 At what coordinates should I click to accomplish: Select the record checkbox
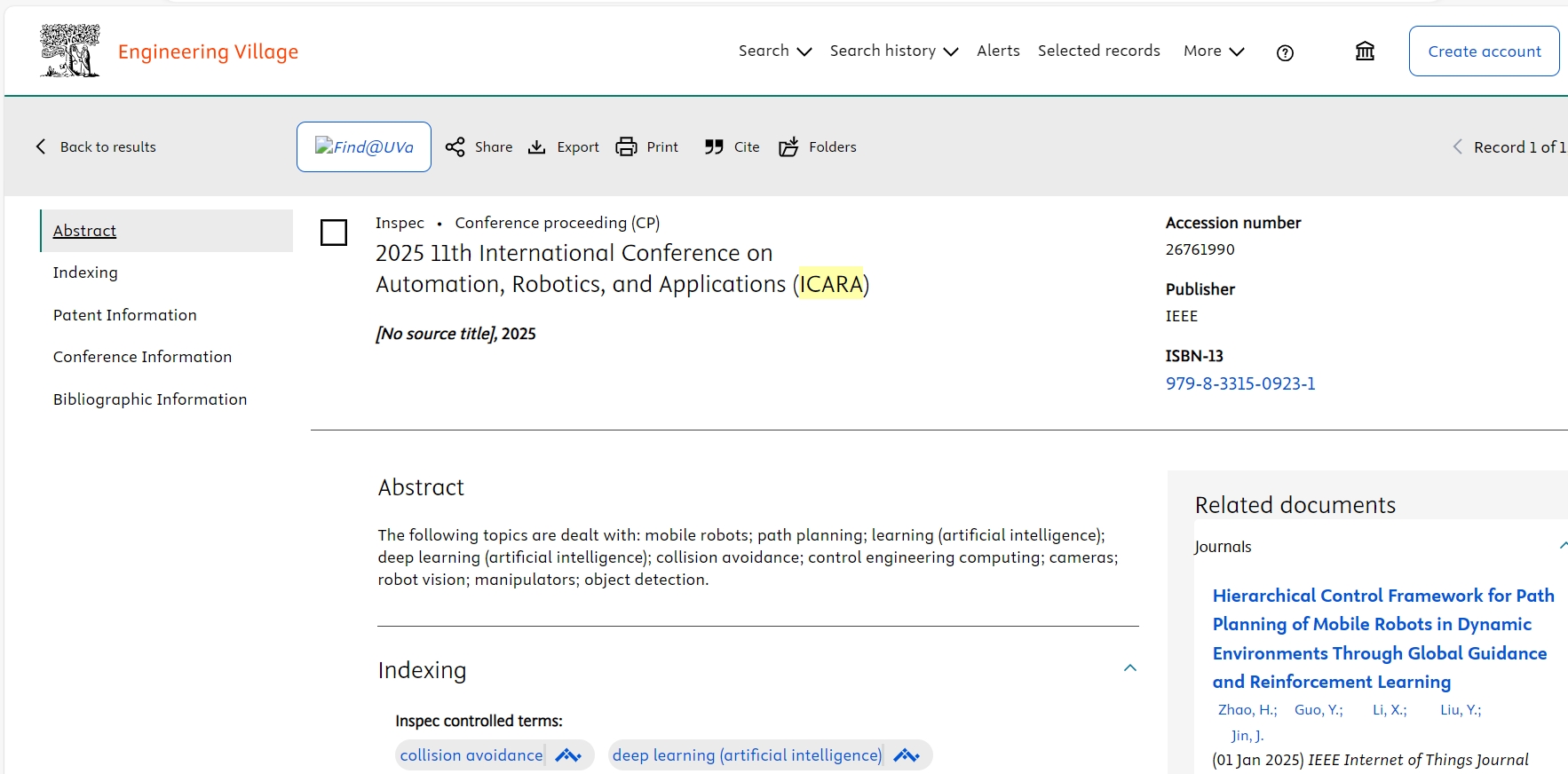[x=334, y=233]
